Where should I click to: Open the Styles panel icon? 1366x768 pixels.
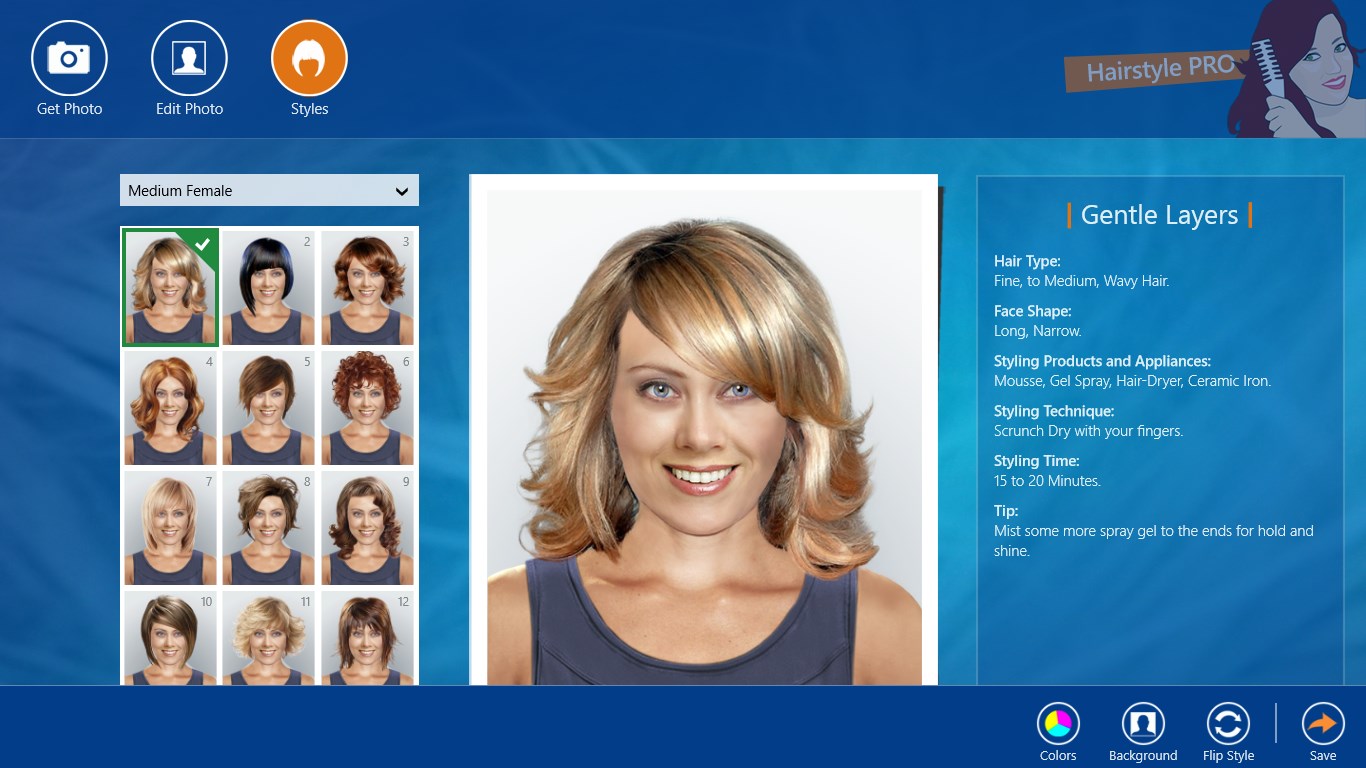[x=308, y=57]
